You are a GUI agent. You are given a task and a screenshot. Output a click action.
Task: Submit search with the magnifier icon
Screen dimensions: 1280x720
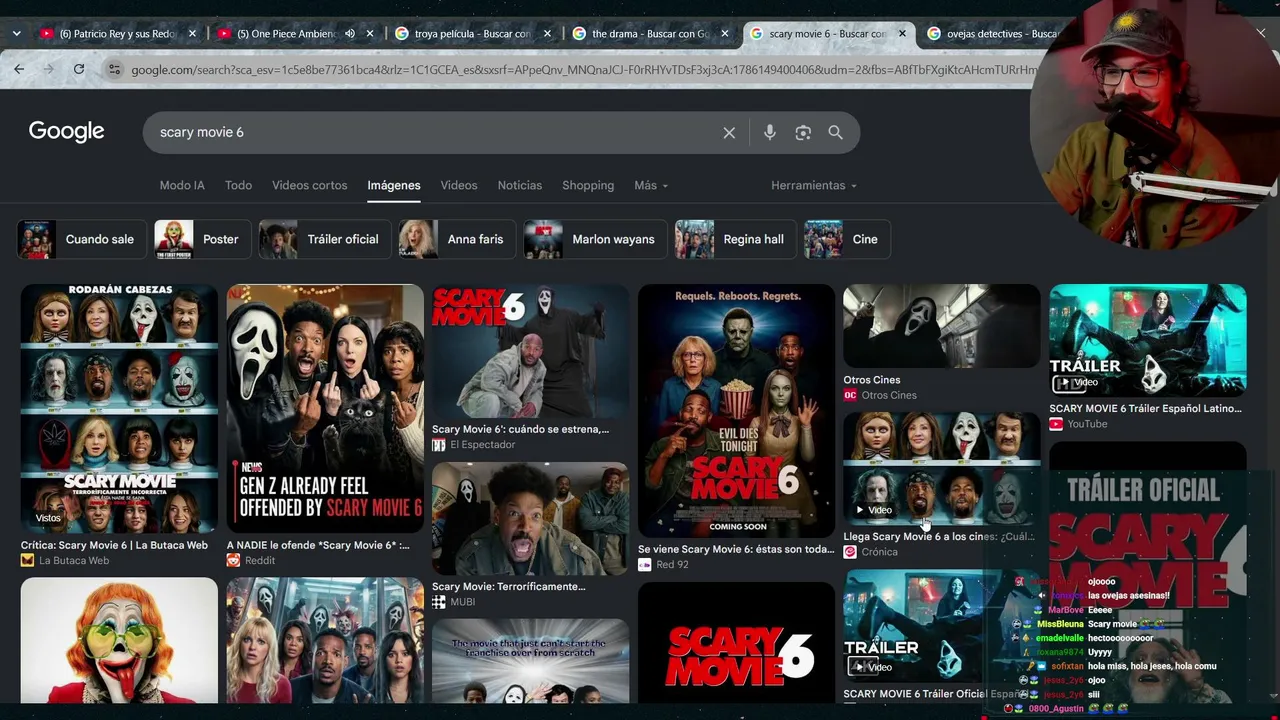point(835,133)
